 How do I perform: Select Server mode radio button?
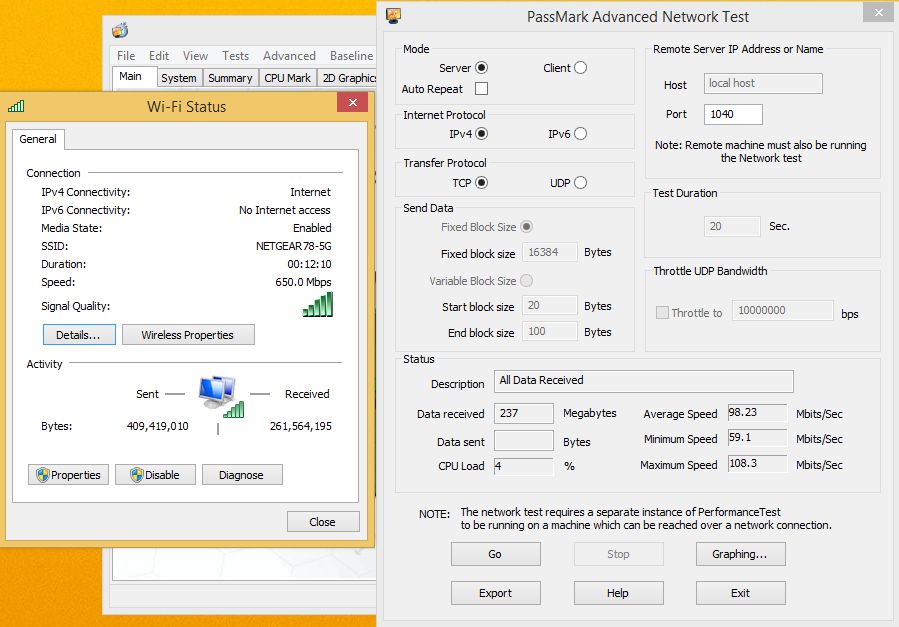coord(482,68)
